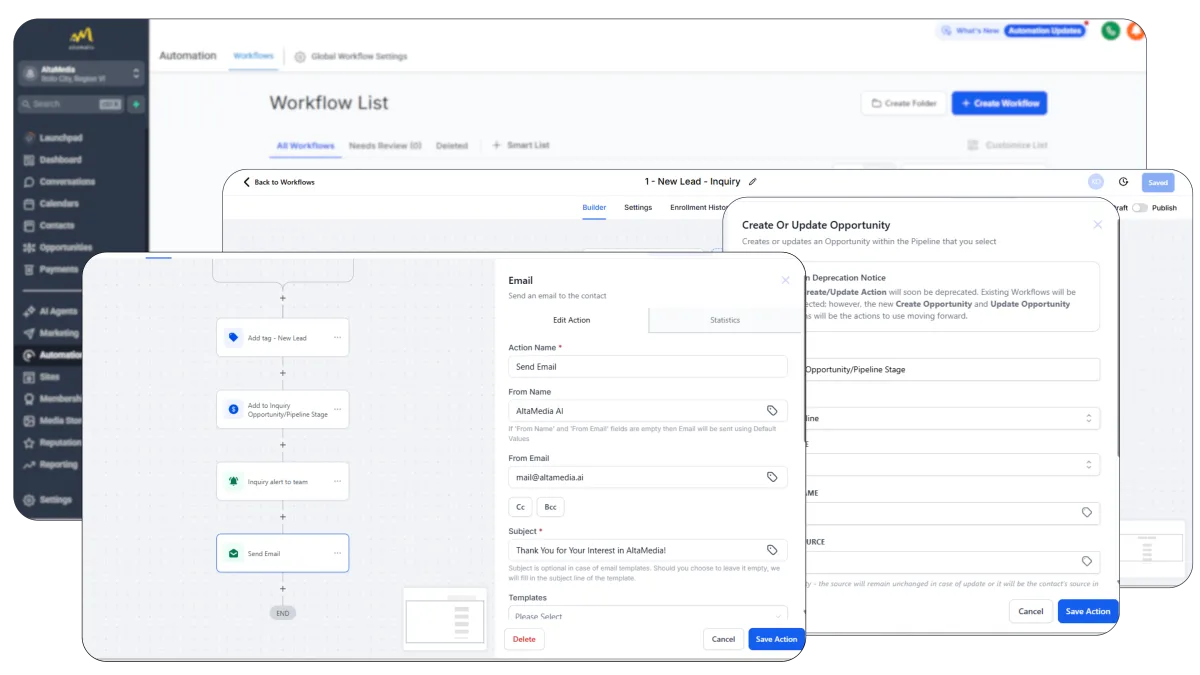Click the Bcc button
Image resolution: width=1200 pixels, height=675 pixels.
[550, 507]
